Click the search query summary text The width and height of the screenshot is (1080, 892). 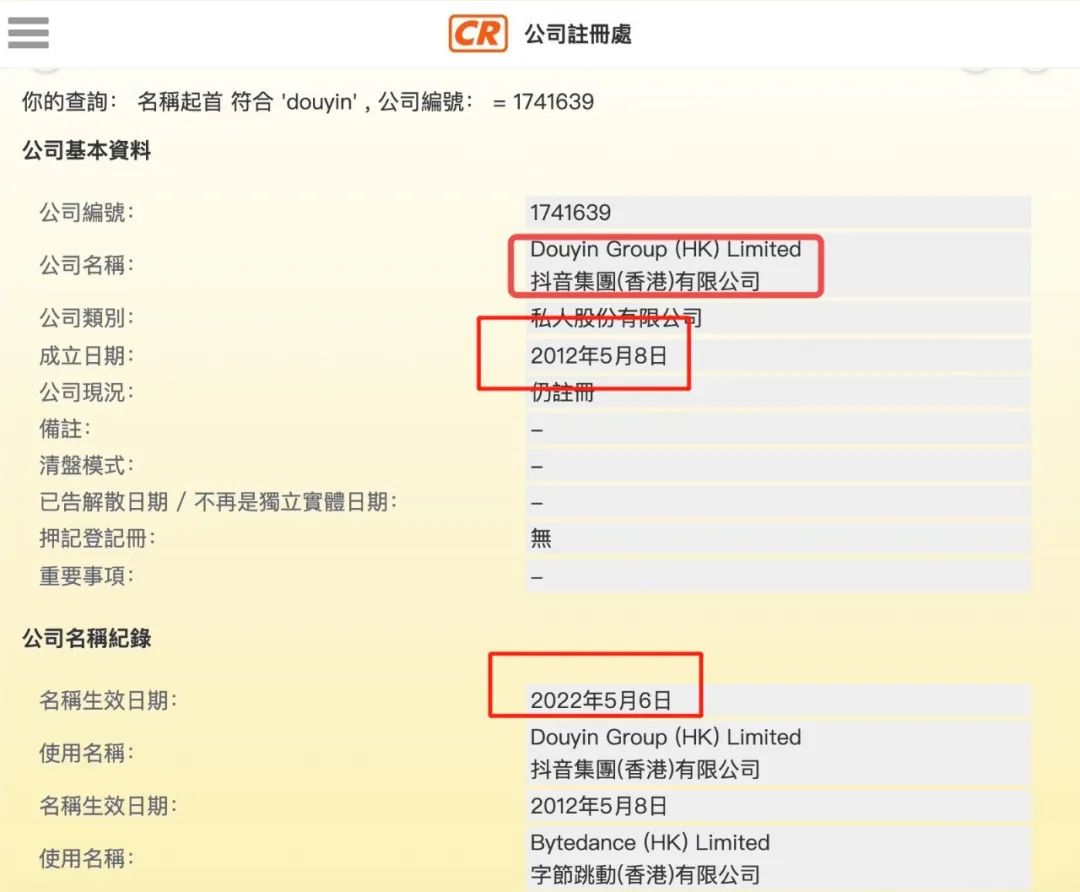308,101
